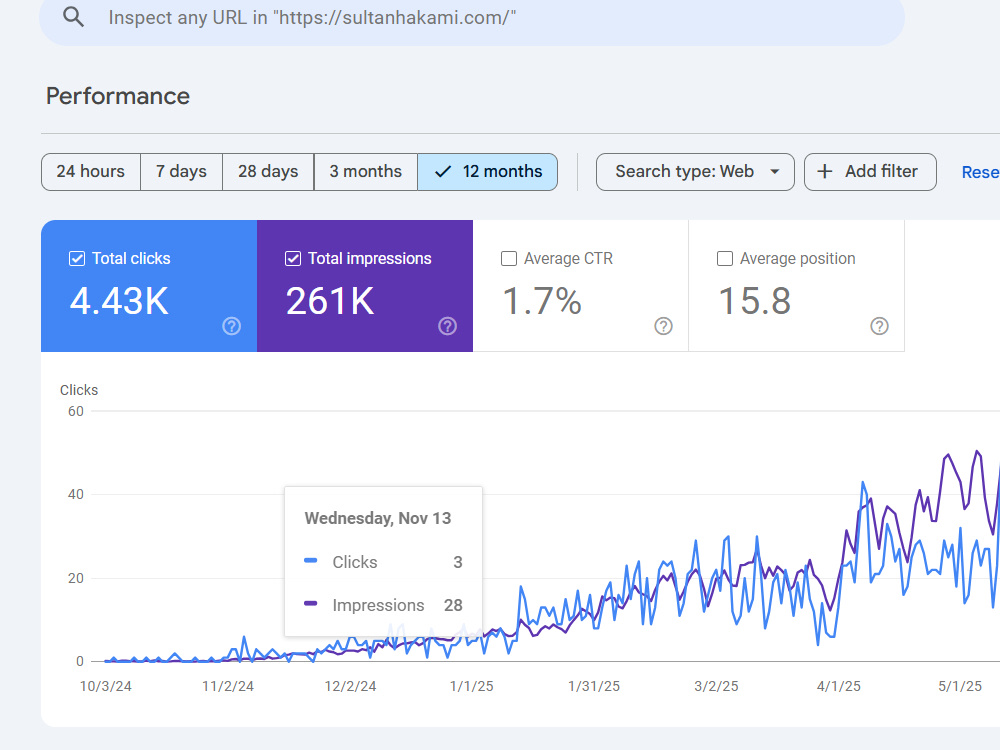
Task: Click the 15.8 average position value
Action: pos(754,301)
